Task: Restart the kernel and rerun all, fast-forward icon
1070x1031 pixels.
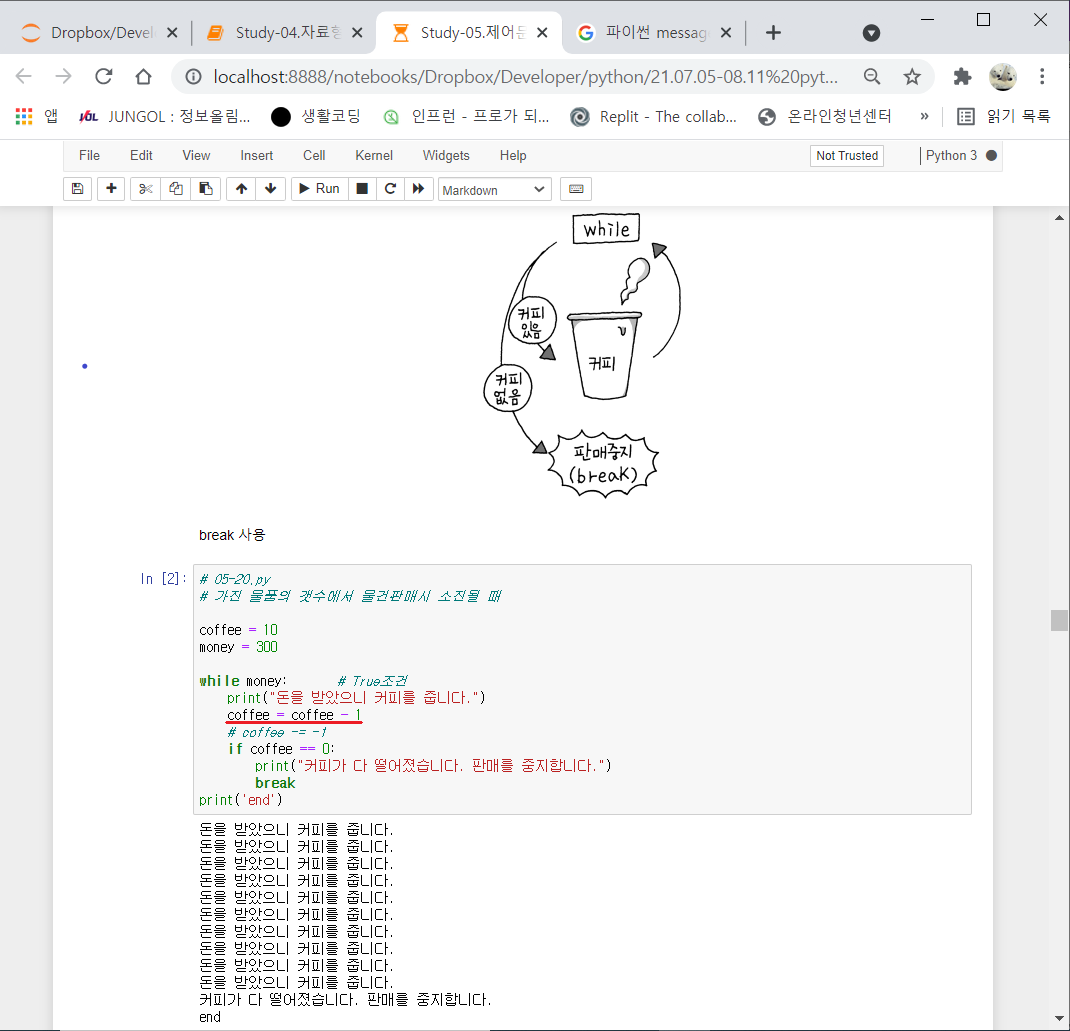Action: point(418,189)
